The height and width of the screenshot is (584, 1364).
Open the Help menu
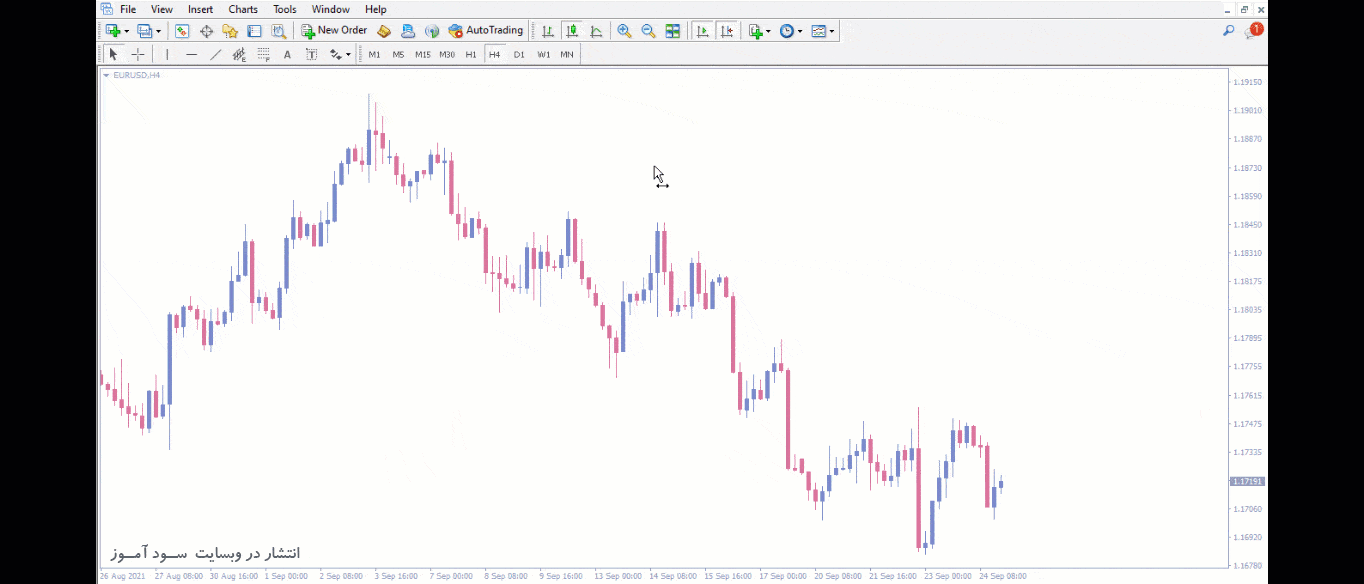click(x=376, y=9)
